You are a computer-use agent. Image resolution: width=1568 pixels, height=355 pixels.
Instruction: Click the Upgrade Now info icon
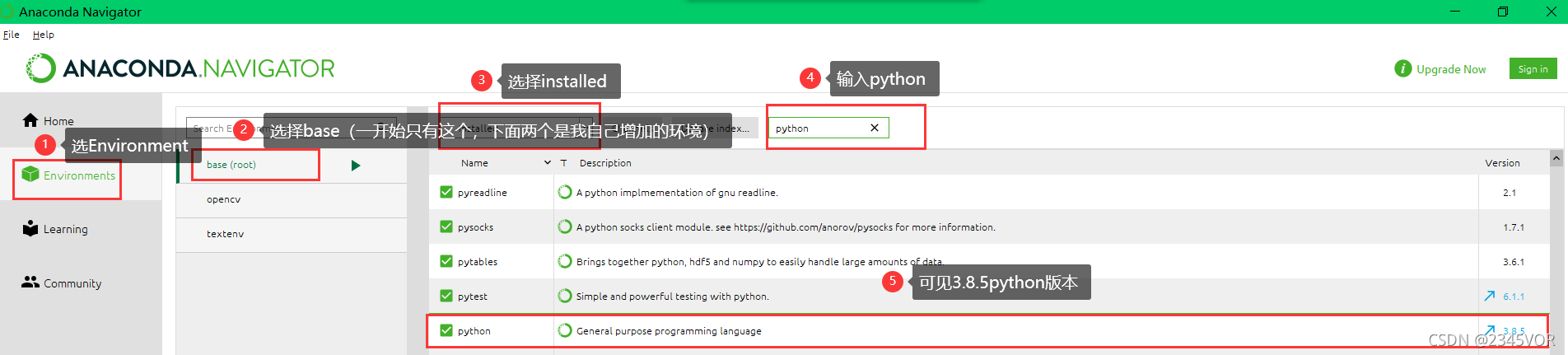click(1403, 68)
